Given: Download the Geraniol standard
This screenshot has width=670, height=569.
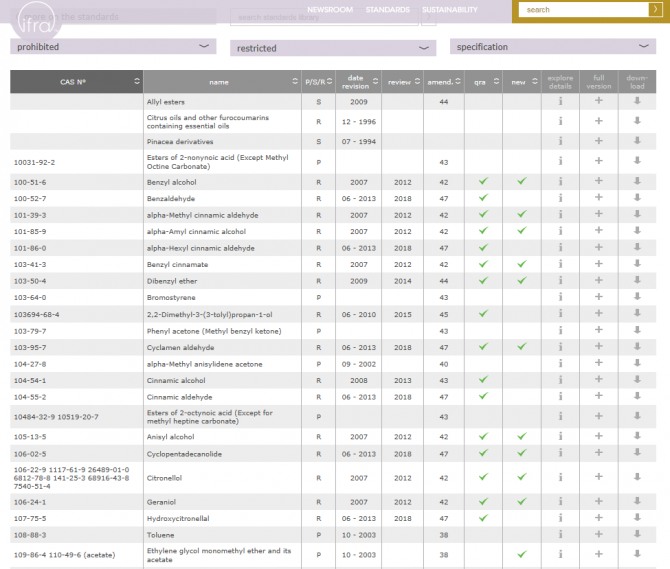Looking at the screenshot, I should (x=636, y=501).
